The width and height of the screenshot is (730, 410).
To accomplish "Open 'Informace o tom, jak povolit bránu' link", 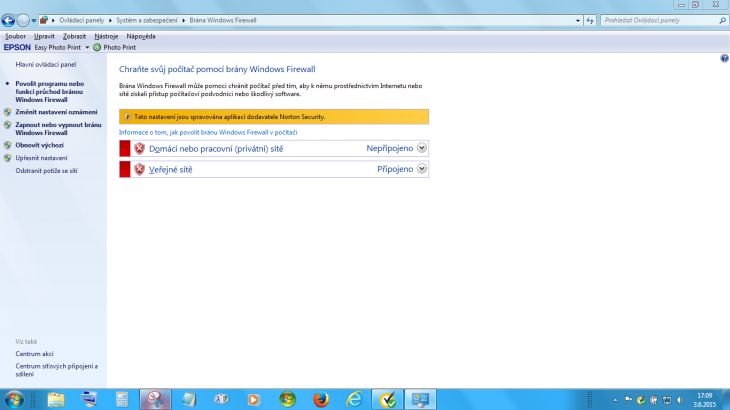I will coord(208,133).
